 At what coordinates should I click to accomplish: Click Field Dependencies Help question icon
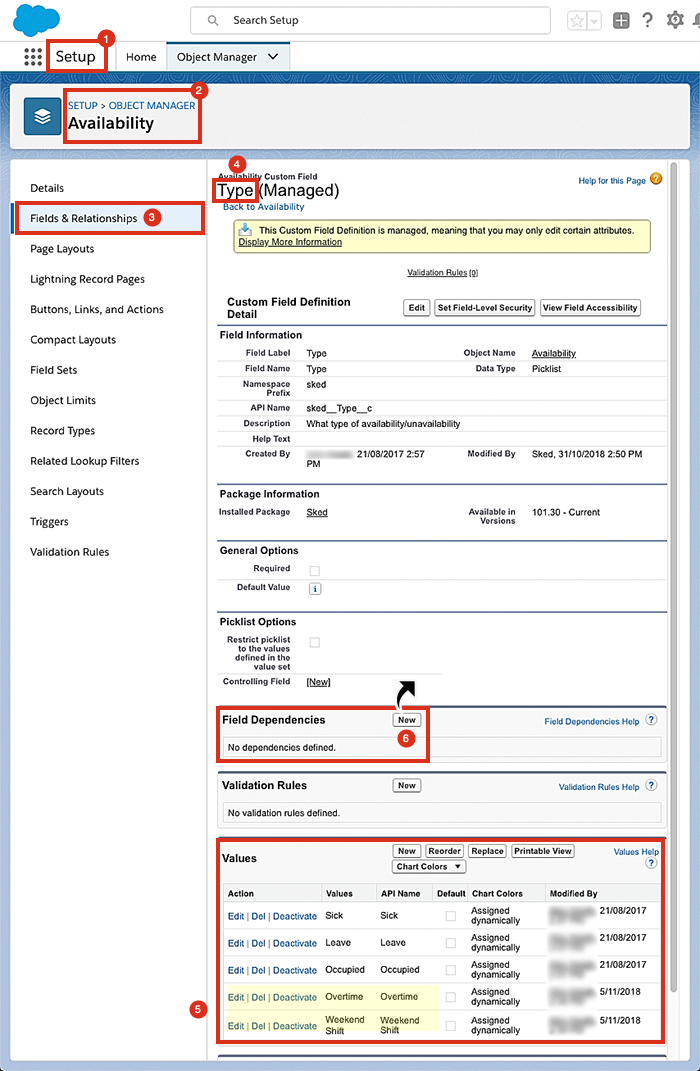(651, 720)
